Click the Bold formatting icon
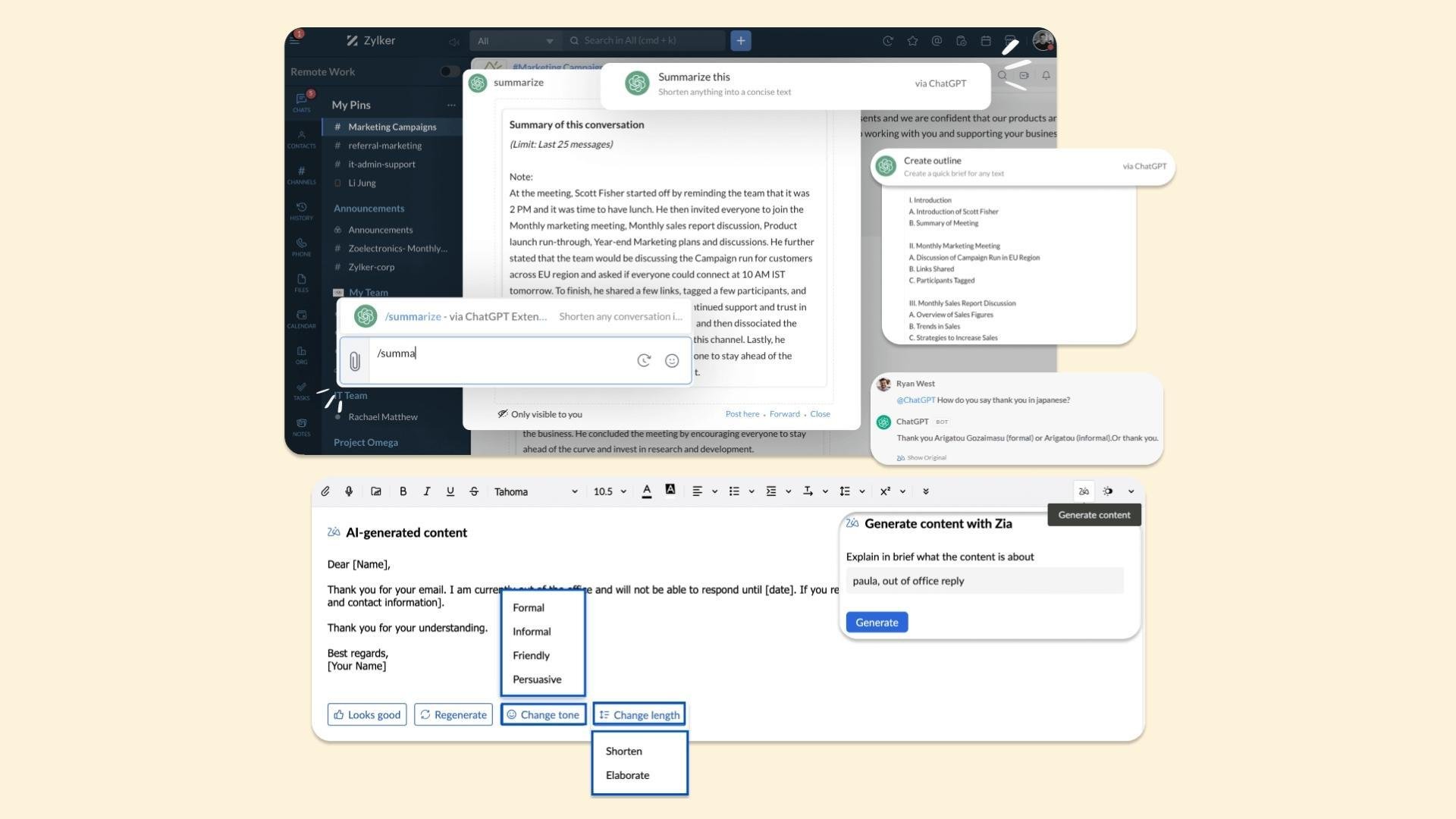1456x819 pixels. 403,491
